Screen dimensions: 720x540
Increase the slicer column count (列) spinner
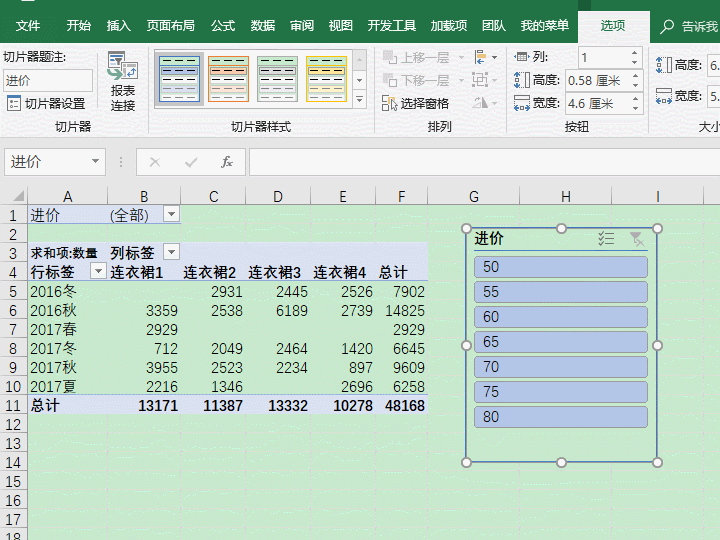click(634, 53)
